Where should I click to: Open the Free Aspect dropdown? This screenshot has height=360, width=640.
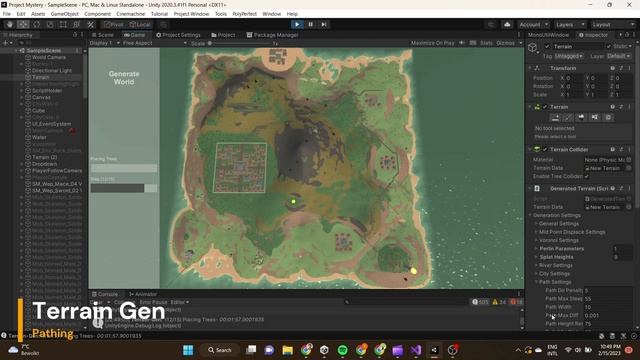pos(154,43)
